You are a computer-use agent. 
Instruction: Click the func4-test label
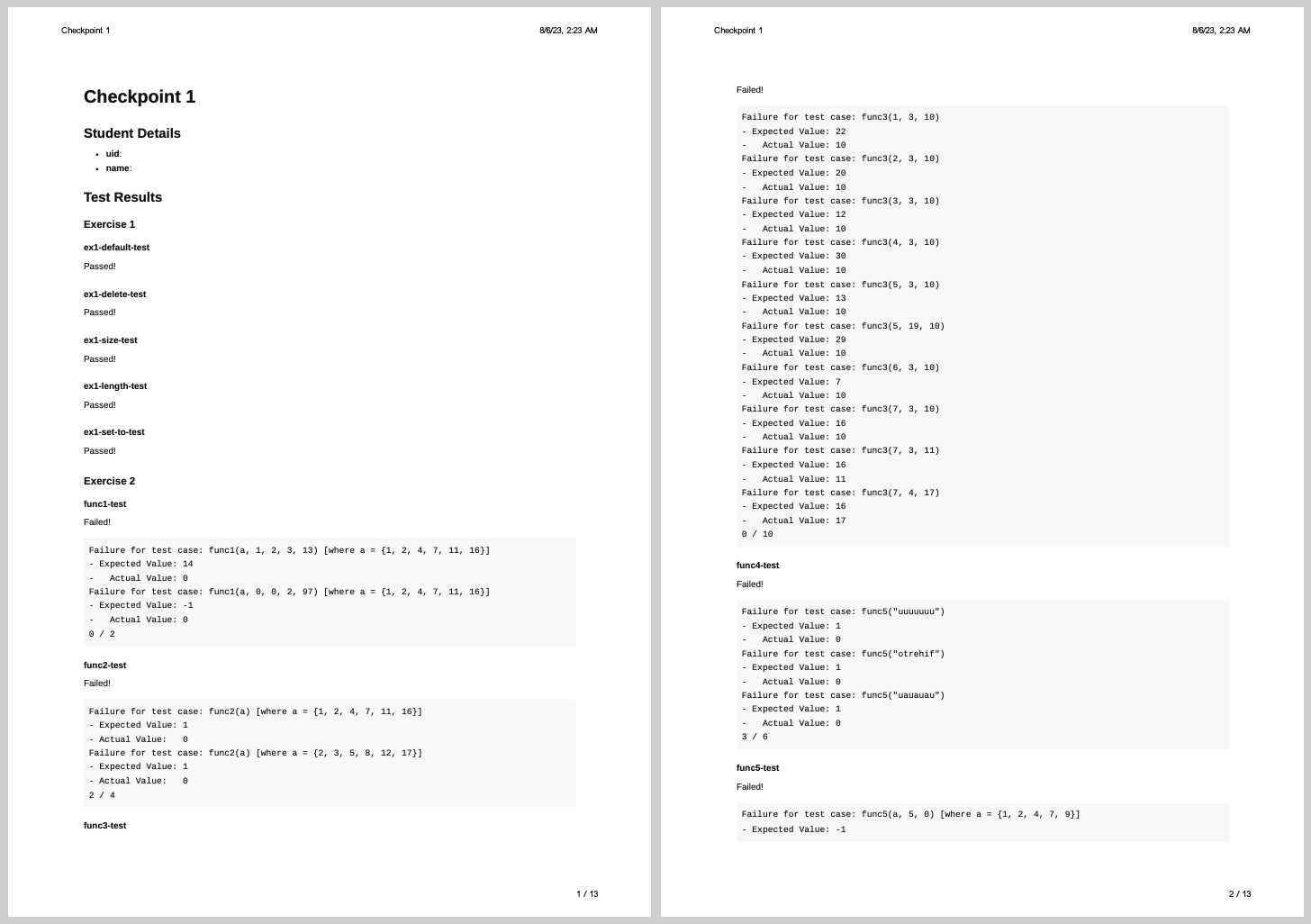(757, 566)
